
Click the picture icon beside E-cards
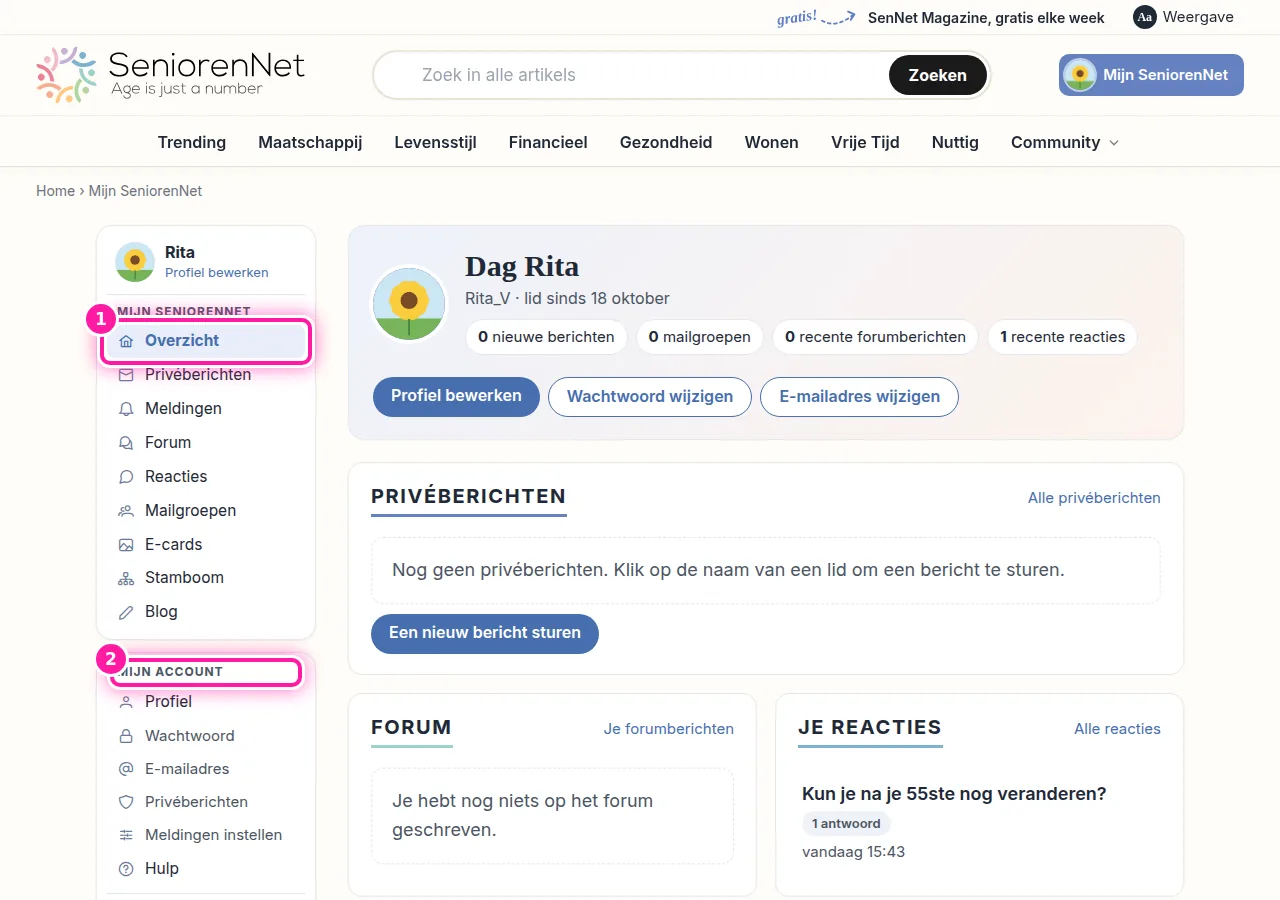(x=126, y=545)
